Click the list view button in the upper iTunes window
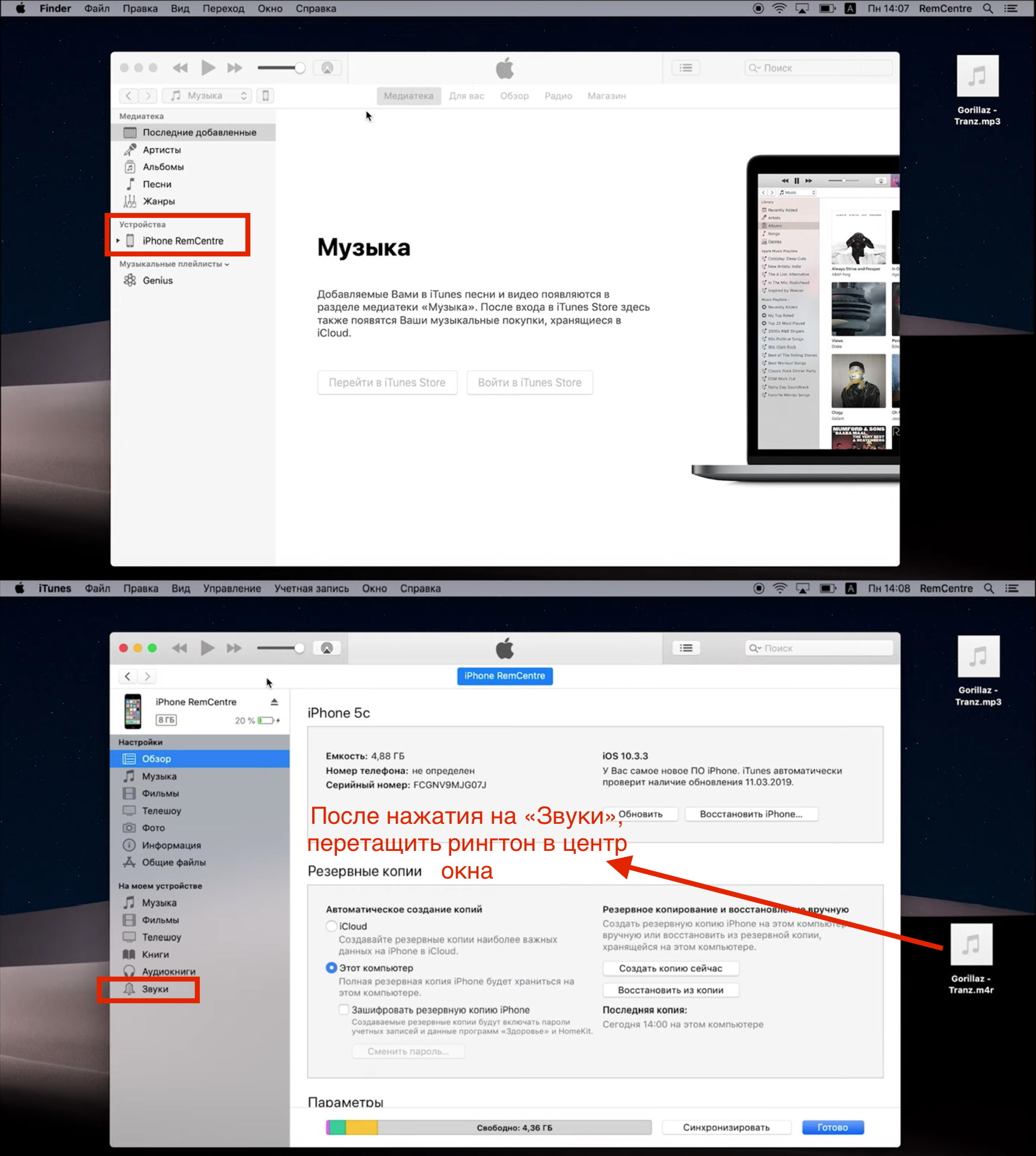1036x1156 pixels. coord(686,68)
